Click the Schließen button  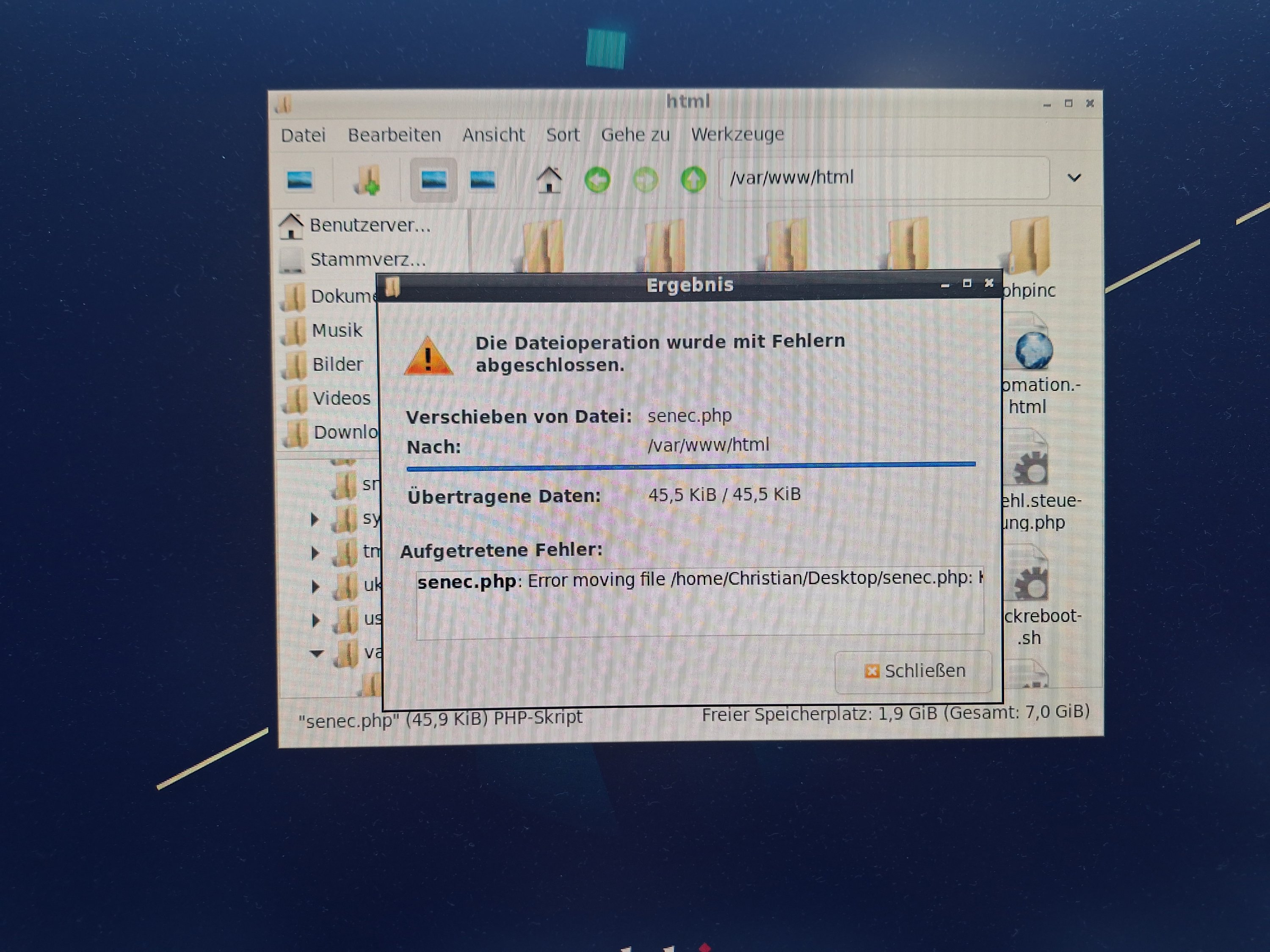[x=914, y=671]
